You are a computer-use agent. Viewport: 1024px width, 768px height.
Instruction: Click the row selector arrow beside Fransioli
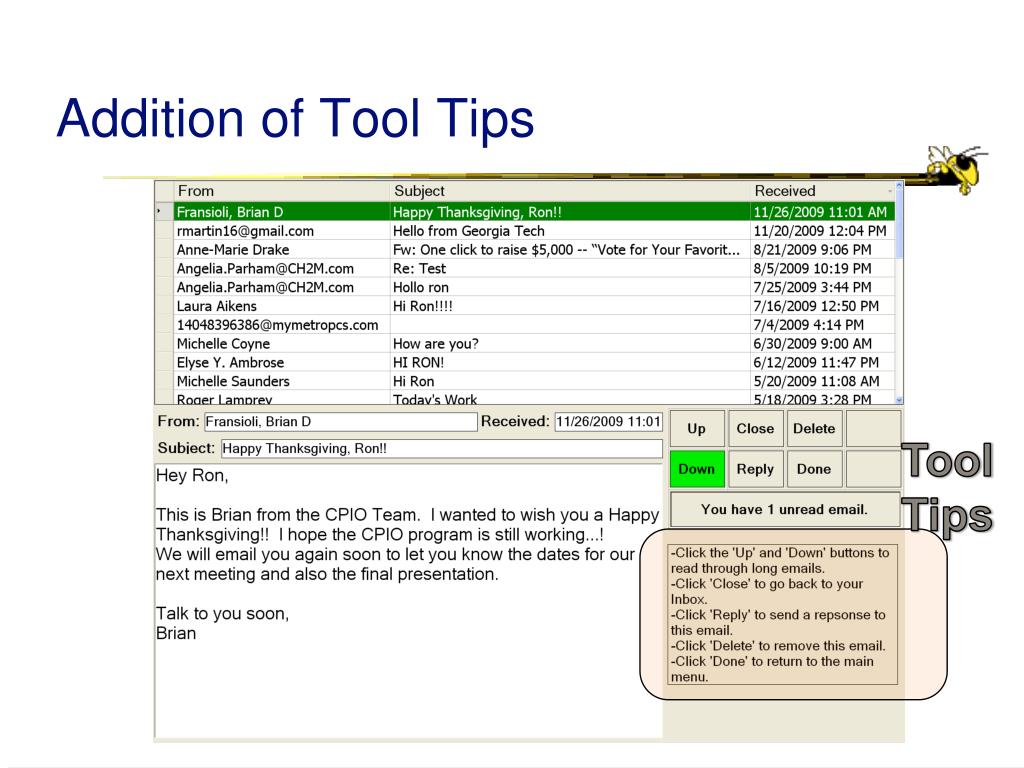[x=164, y=212]
